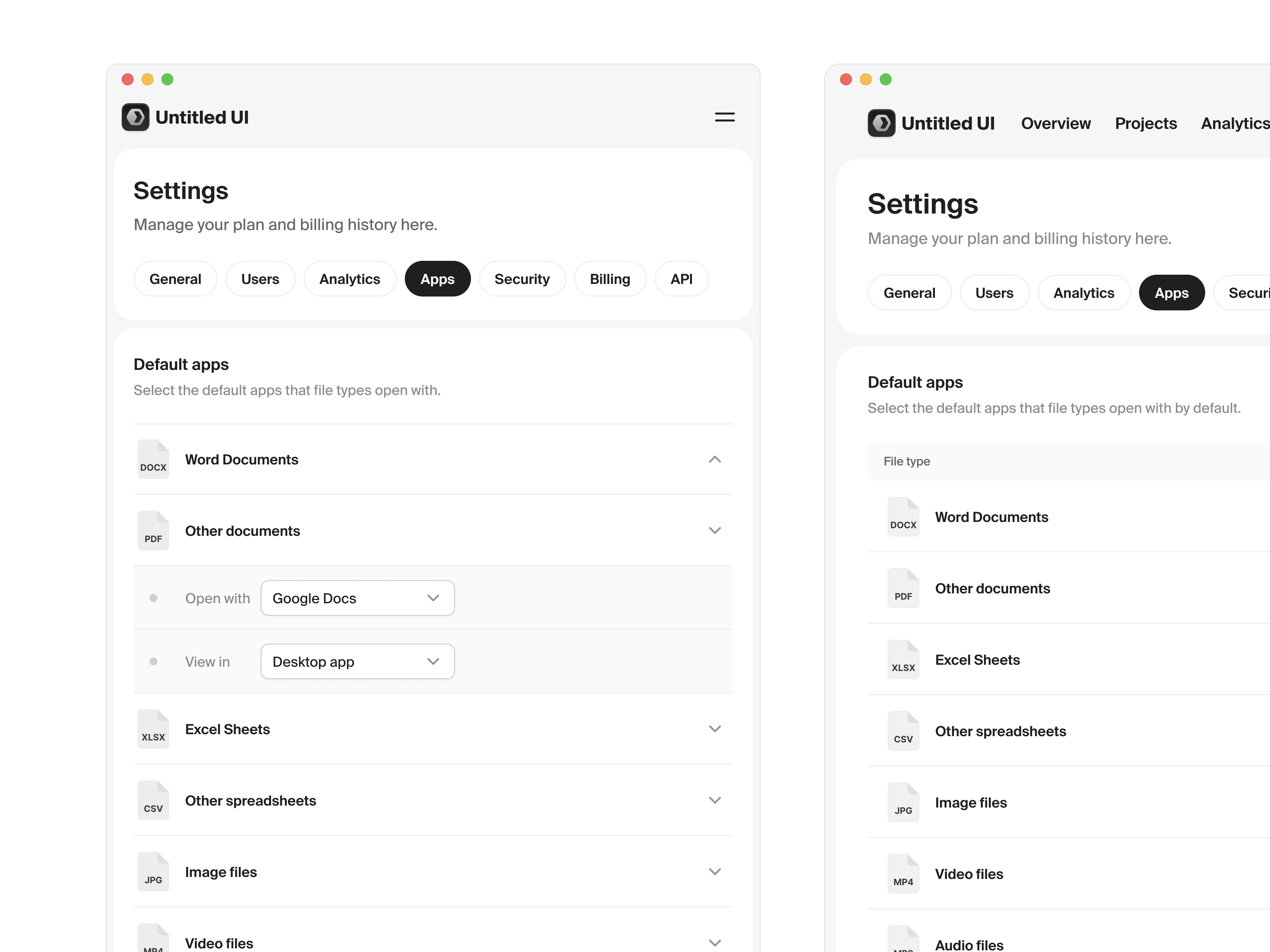Viewport: 1270px width, 952px height.
Task: Switch to the Billing tab
Action: 610,279
